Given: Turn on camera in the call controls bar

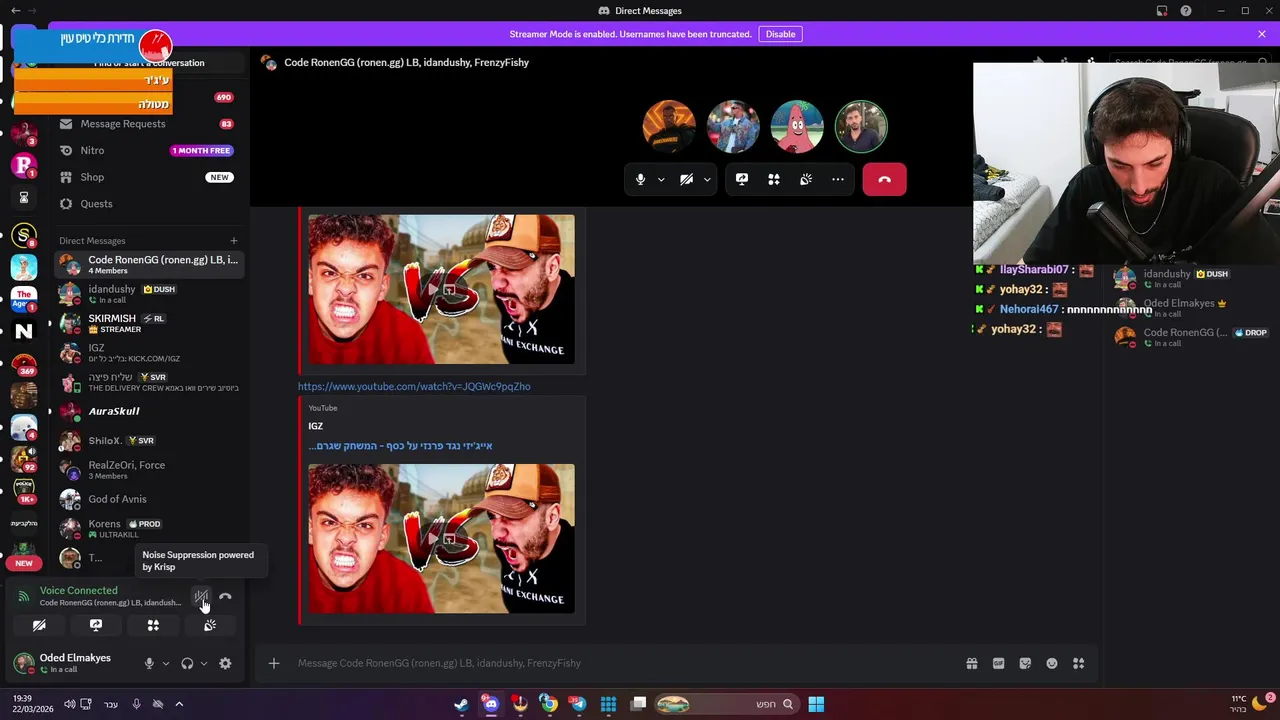Looking at the screenshot, I should [x=686, y=179].
